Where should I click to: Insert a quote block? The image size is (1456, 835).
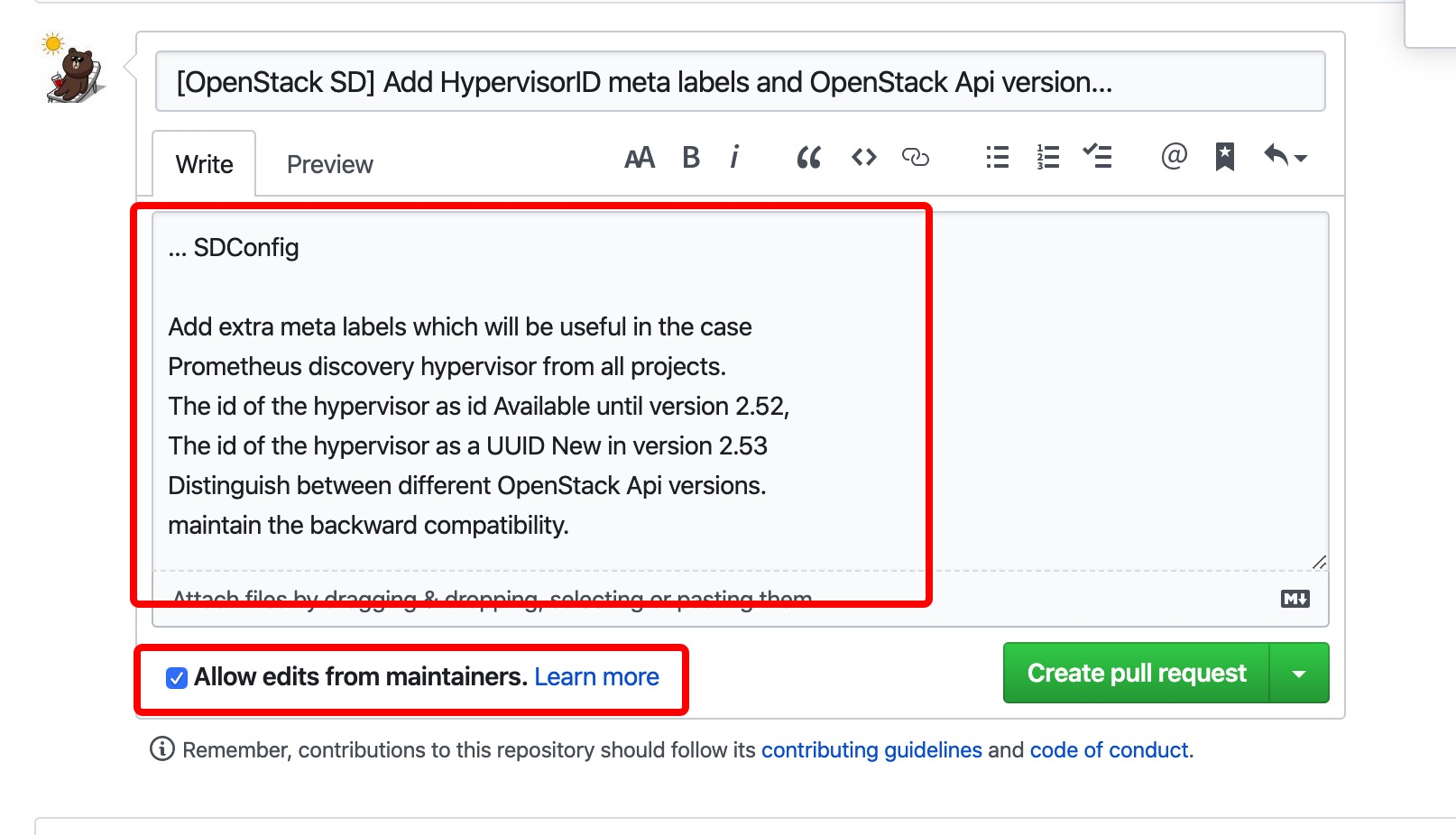[809, 158]
